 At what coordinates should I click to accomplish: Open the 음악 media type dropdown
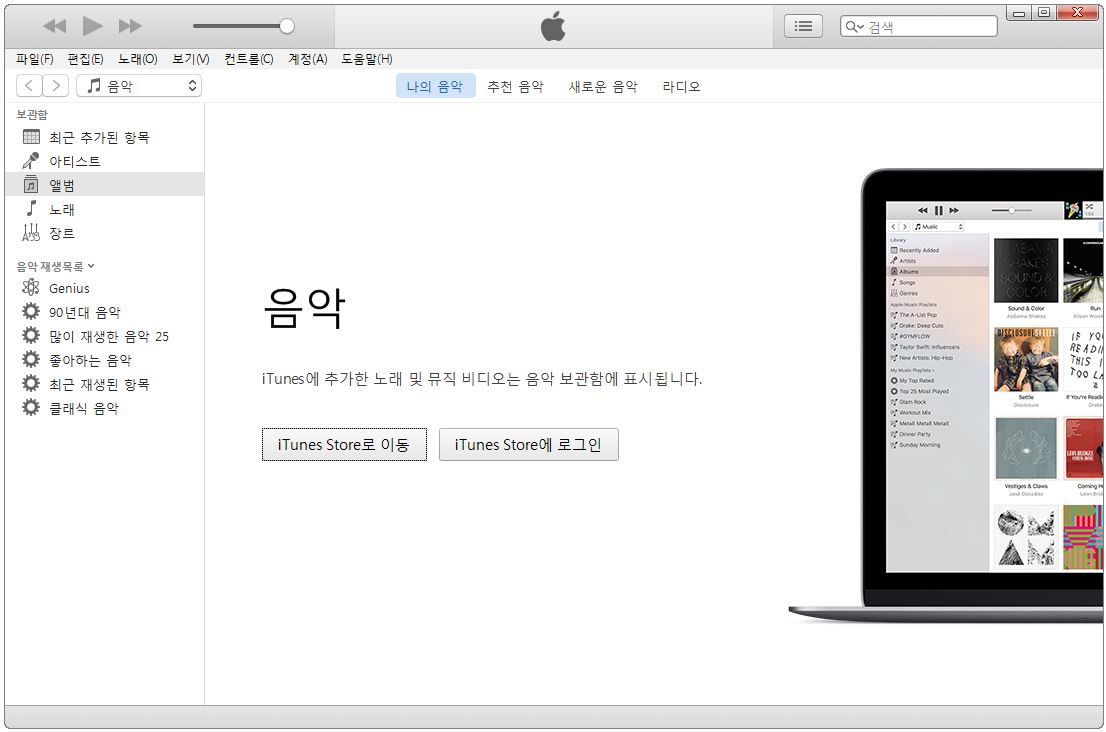click(139, 86)
